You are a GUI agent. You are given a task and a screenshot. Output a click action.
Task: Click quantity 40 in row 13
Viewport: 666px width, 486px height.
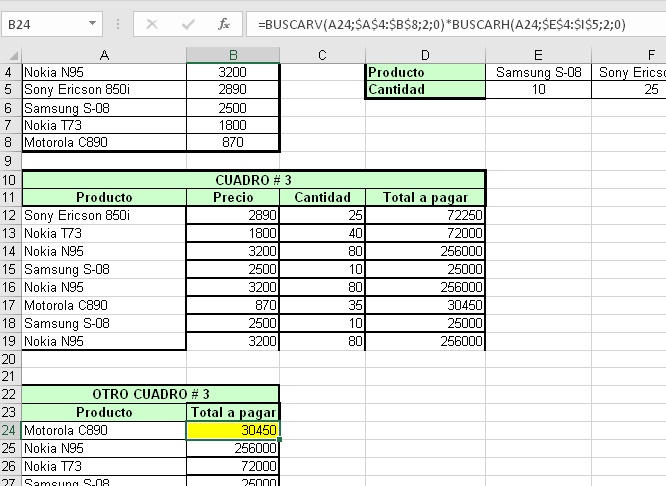322,233
